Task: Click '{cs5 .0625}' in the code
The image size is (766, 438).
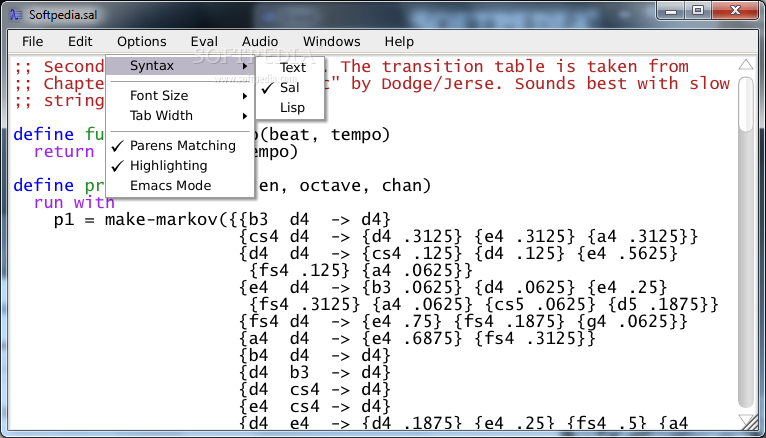Action: (541, 305)
